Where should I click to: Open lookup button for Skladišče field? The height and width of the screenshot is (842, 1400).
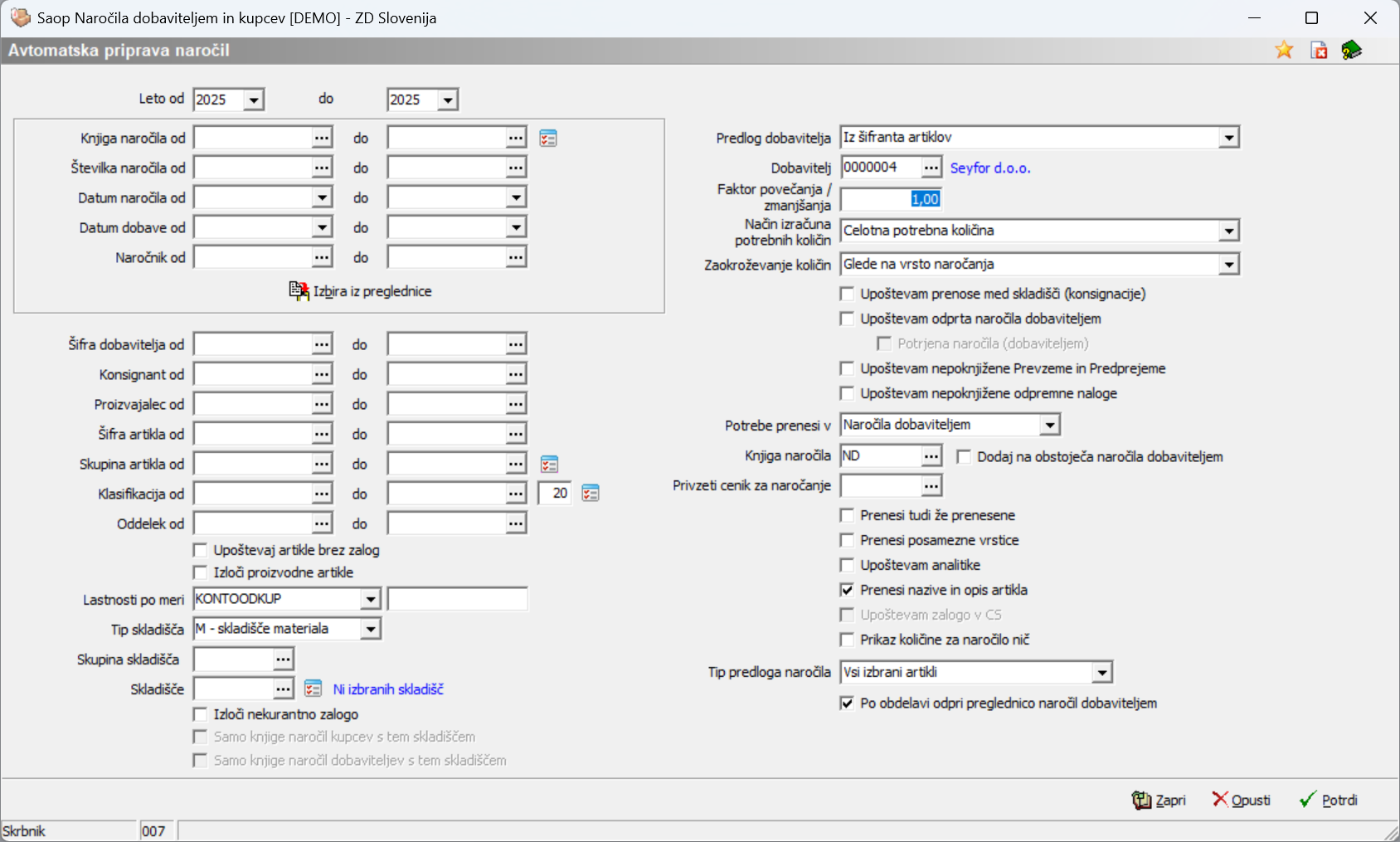click(284, 689)
